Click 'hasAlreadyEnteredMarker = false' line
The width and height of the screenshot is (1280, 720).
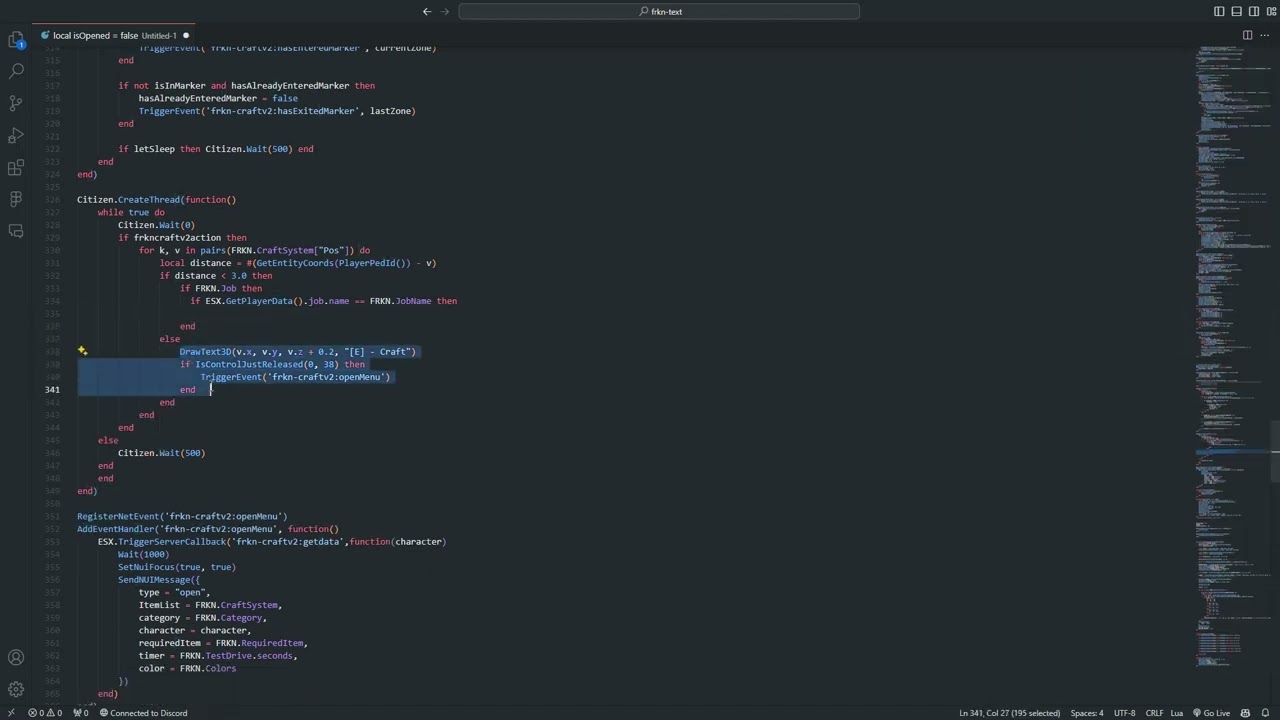[x=218, y=98]
